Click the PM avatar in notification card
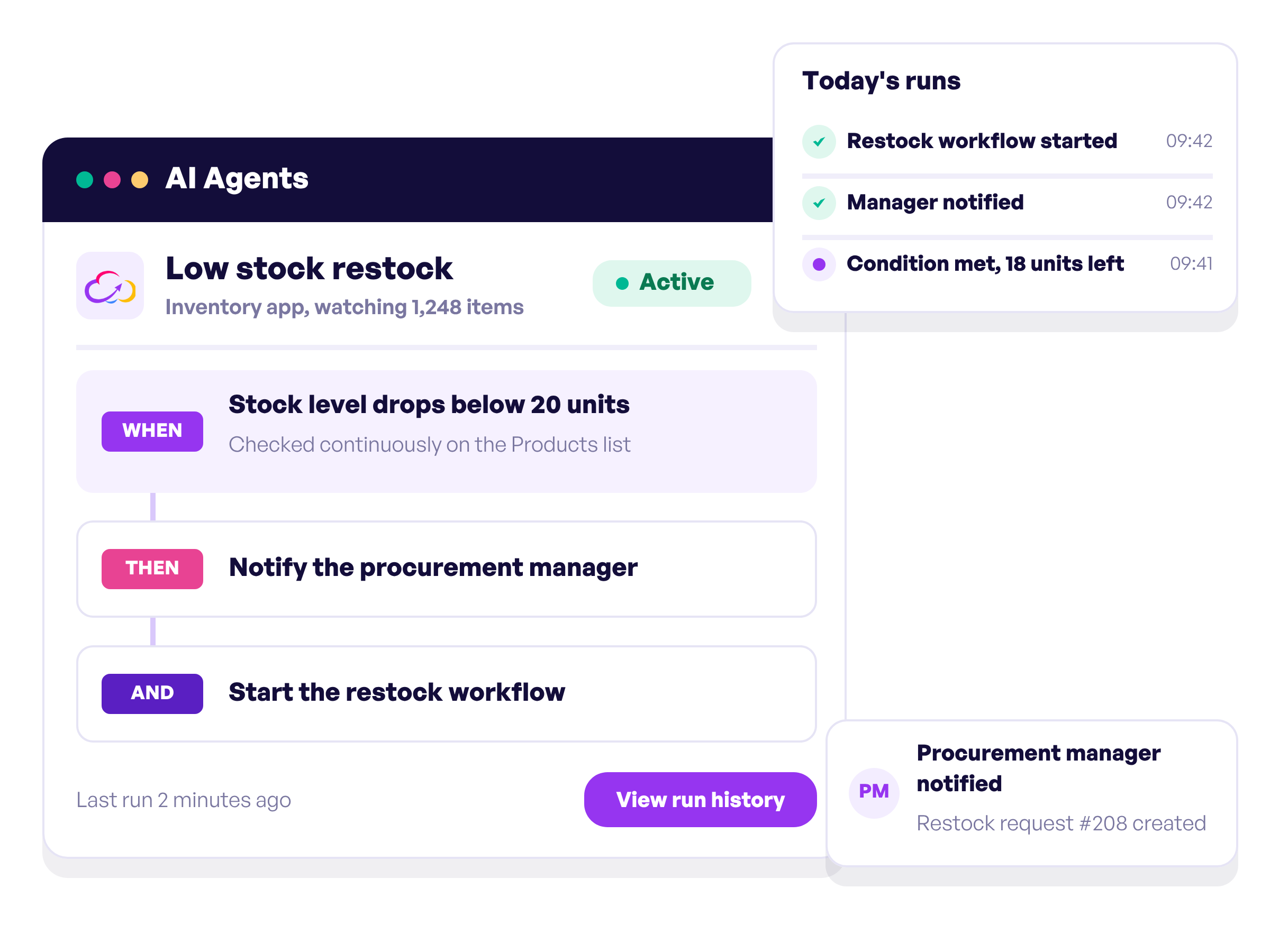The width and height of the screenshot is (1270, 952). pyautogui.click(x=874, y=792)
